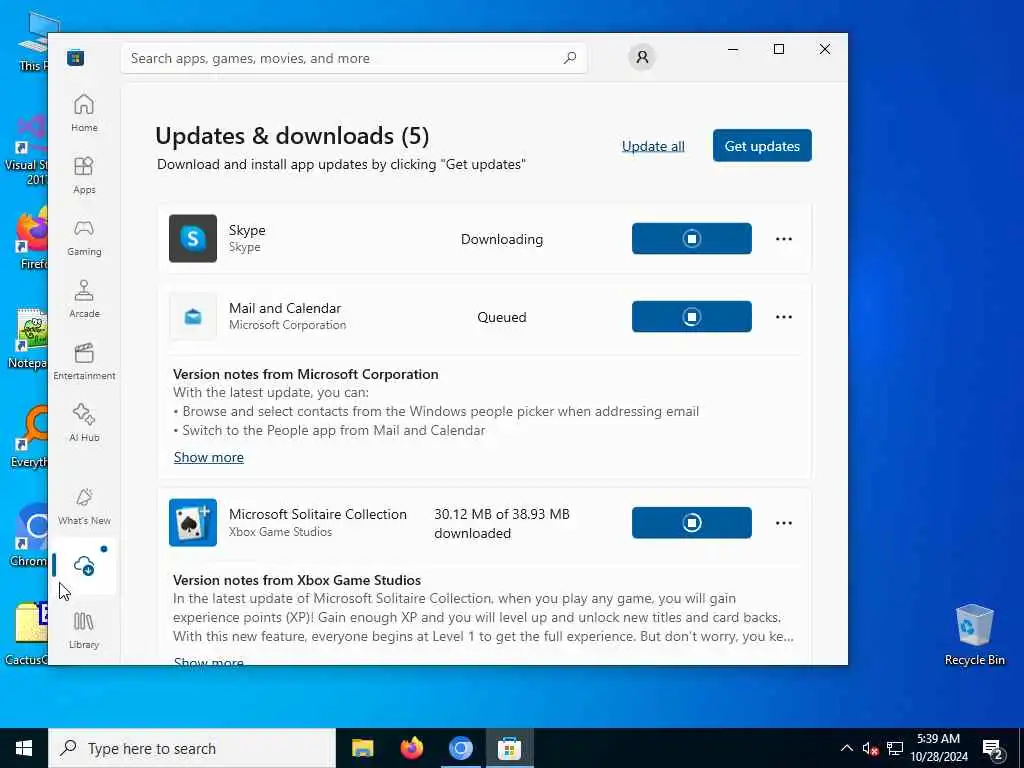Open the Library section

pos(84,630)
